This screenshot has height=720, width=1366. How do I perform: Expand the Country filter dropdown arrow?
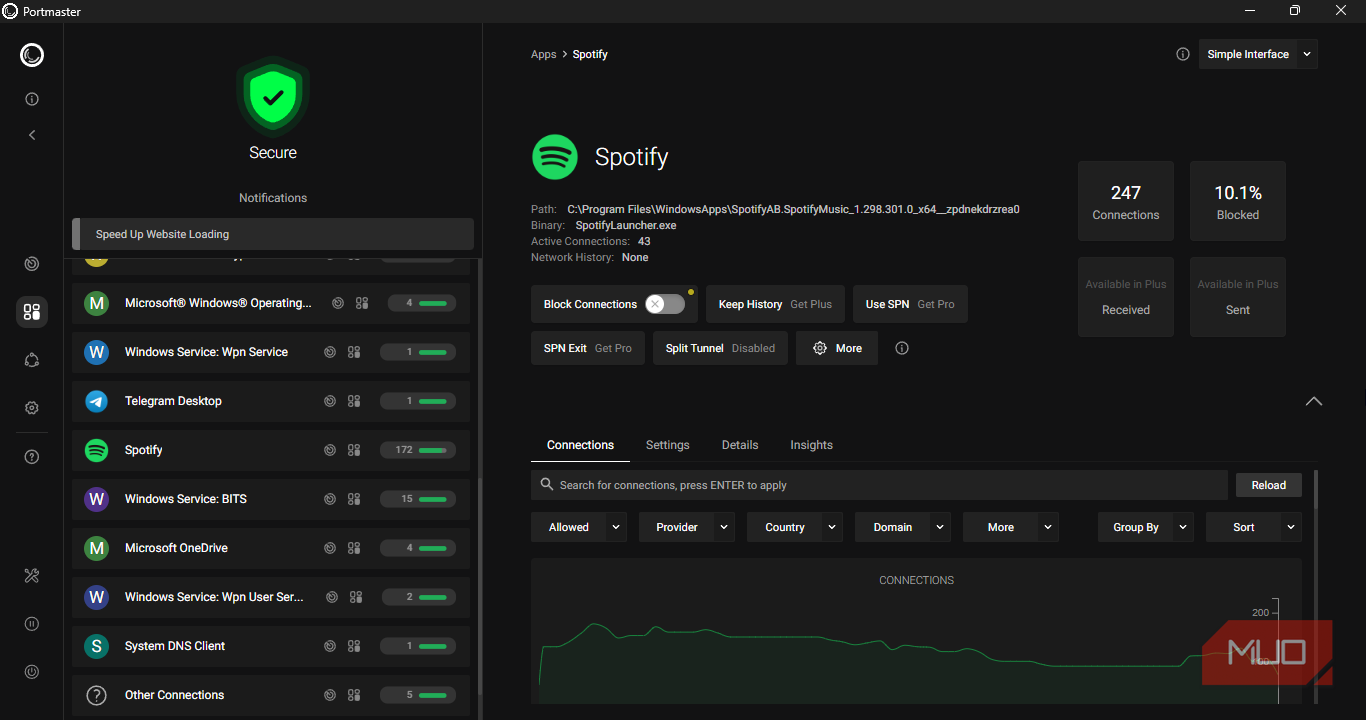pyautogui.click(x=832, y=527)
